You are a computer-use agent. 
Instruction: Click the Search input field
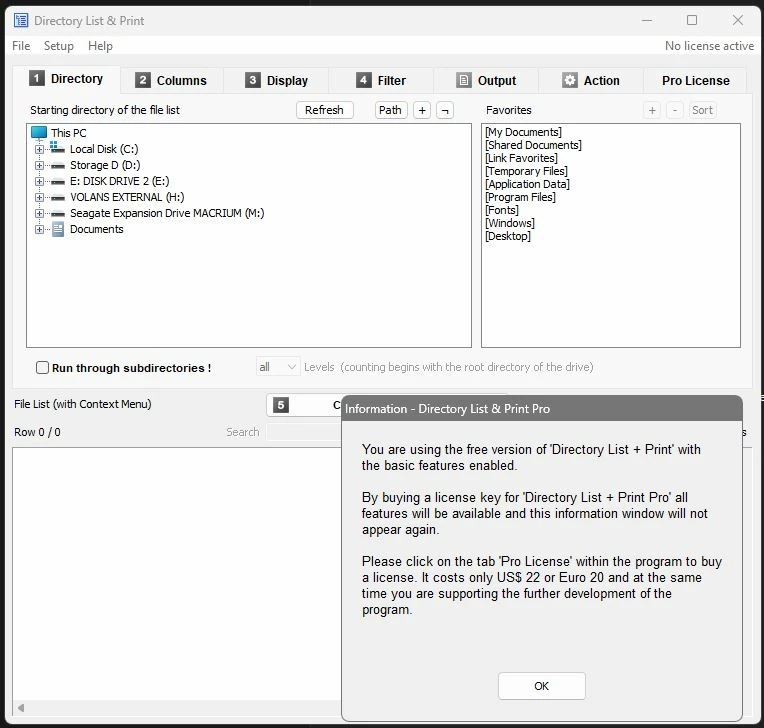pyautogui.click(x=304, y=432)
